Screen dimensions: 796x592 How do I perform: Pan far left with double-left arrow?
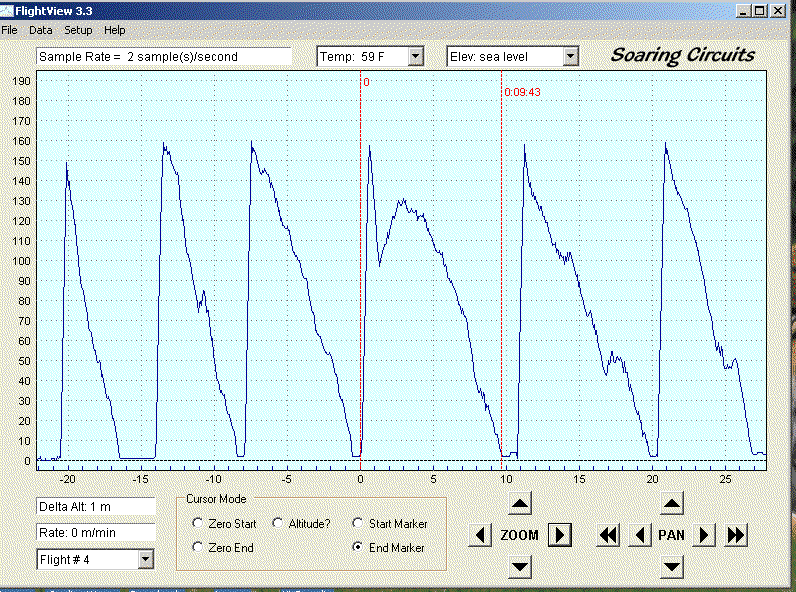point(608,535)
